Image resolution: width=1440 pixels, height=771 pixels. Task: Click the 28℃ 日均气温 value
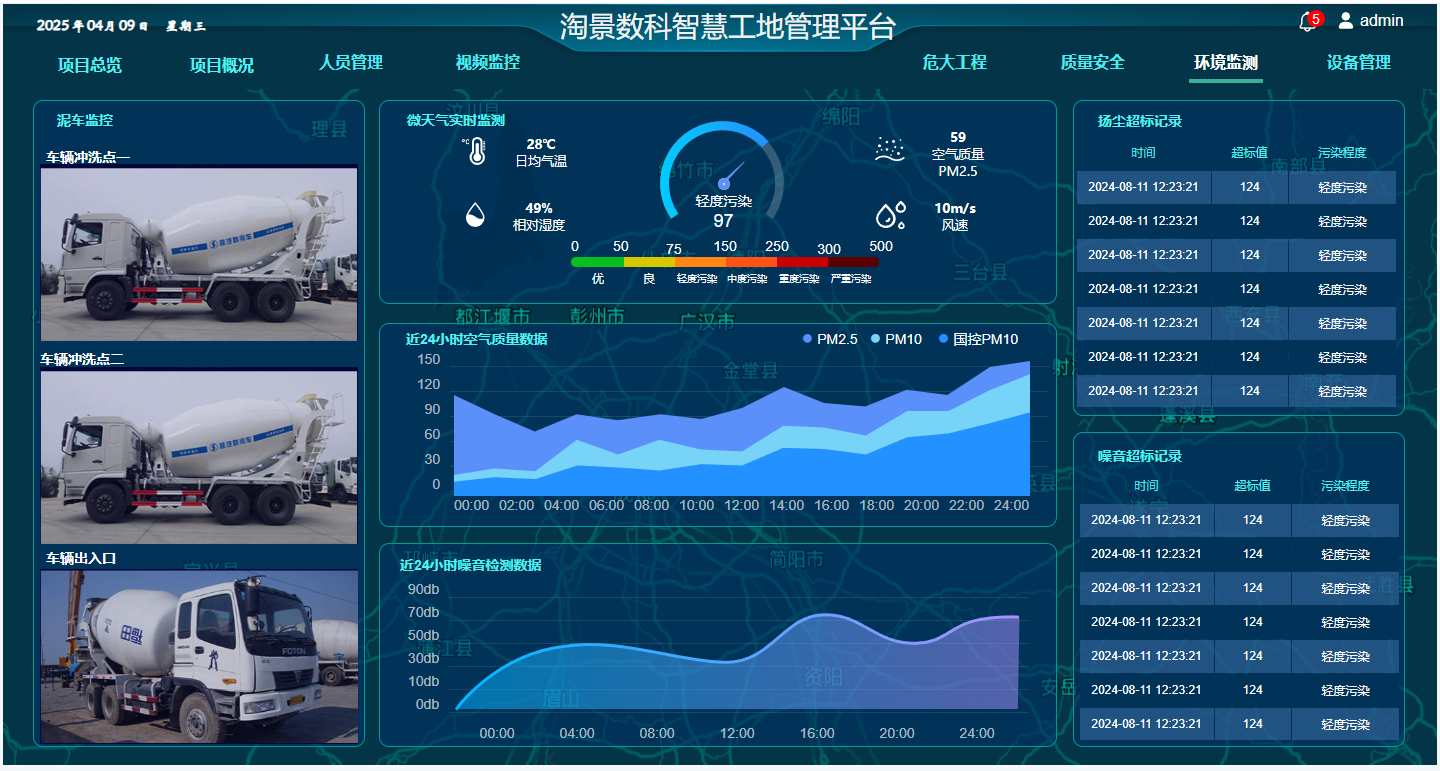coord(541,152)
